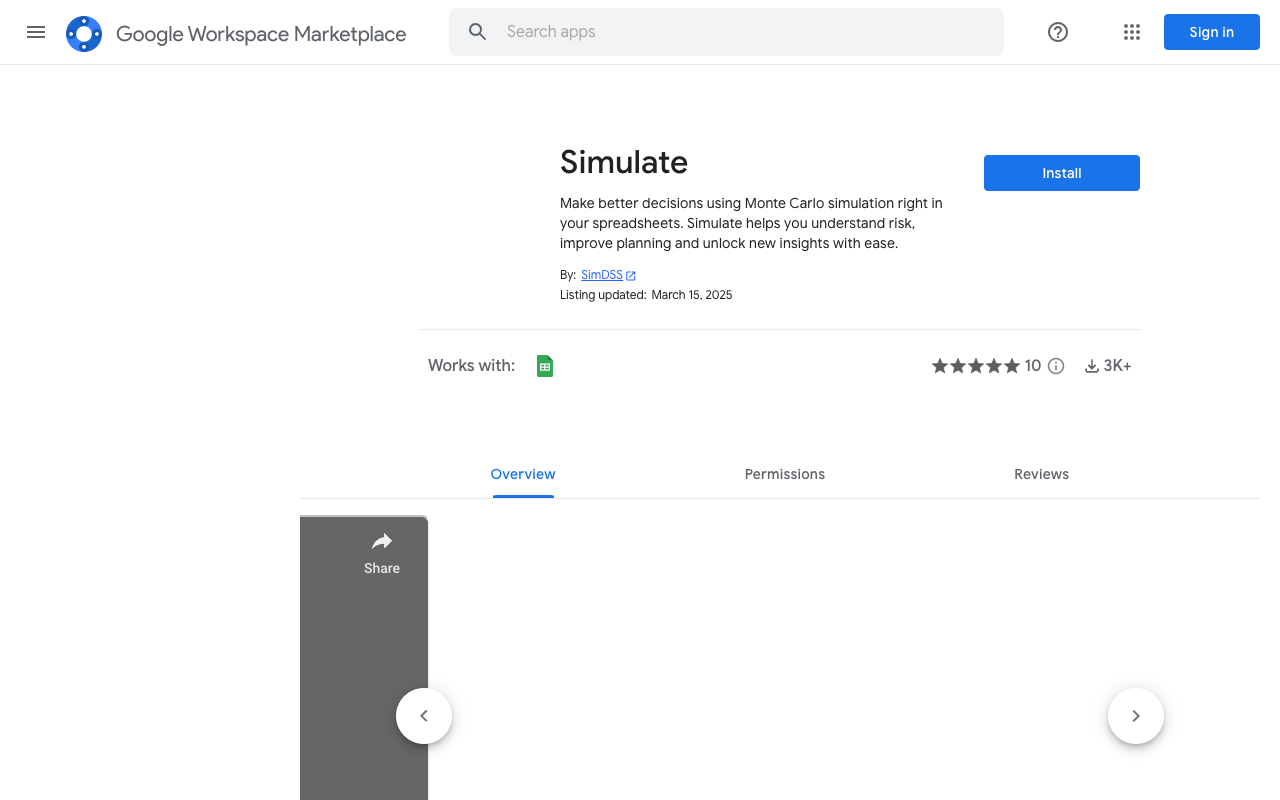Open the main hamburger menu

click(x=36, y=32)
